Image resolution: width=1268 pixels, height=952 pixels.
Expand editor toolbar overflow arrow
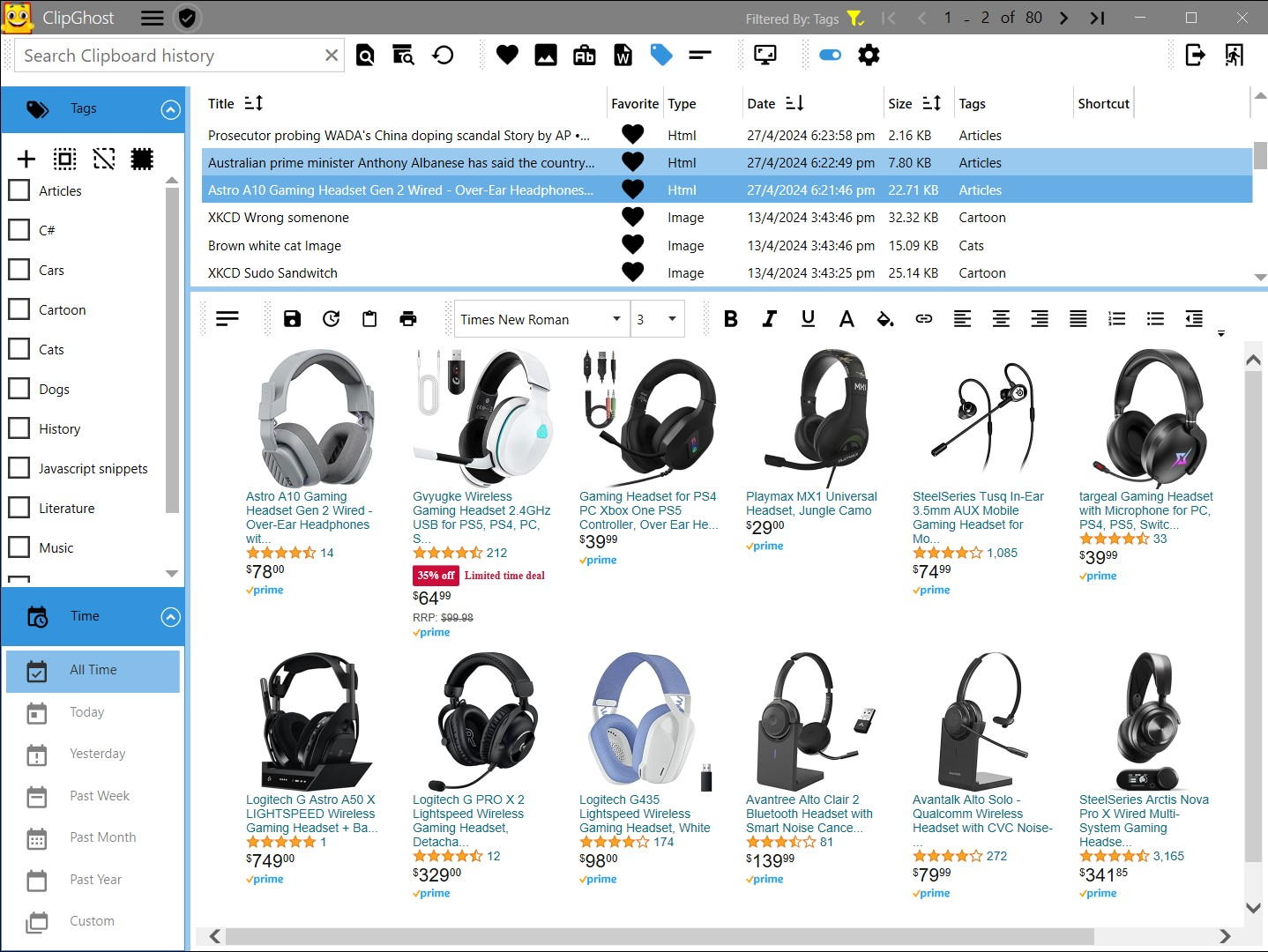point(1221,333)
